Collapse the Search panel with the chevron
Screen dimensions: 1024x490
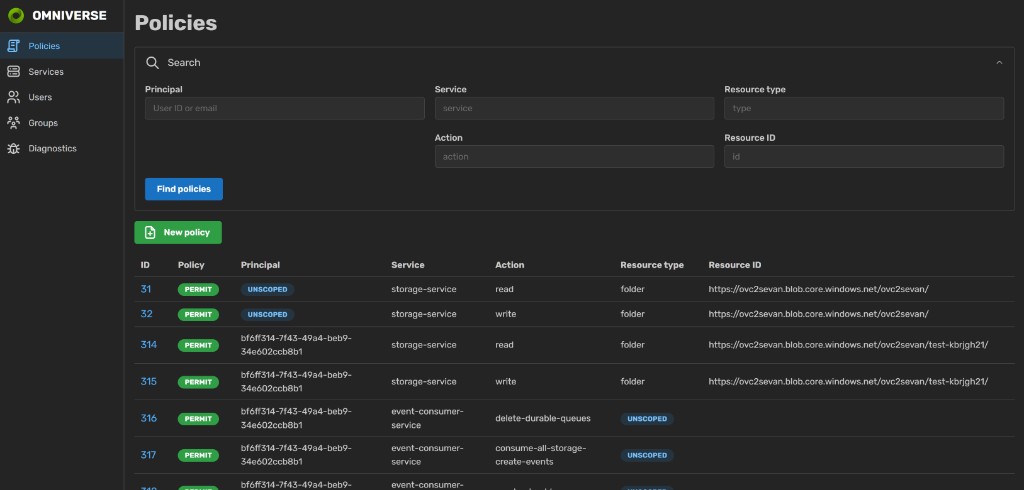click(999, 63)
